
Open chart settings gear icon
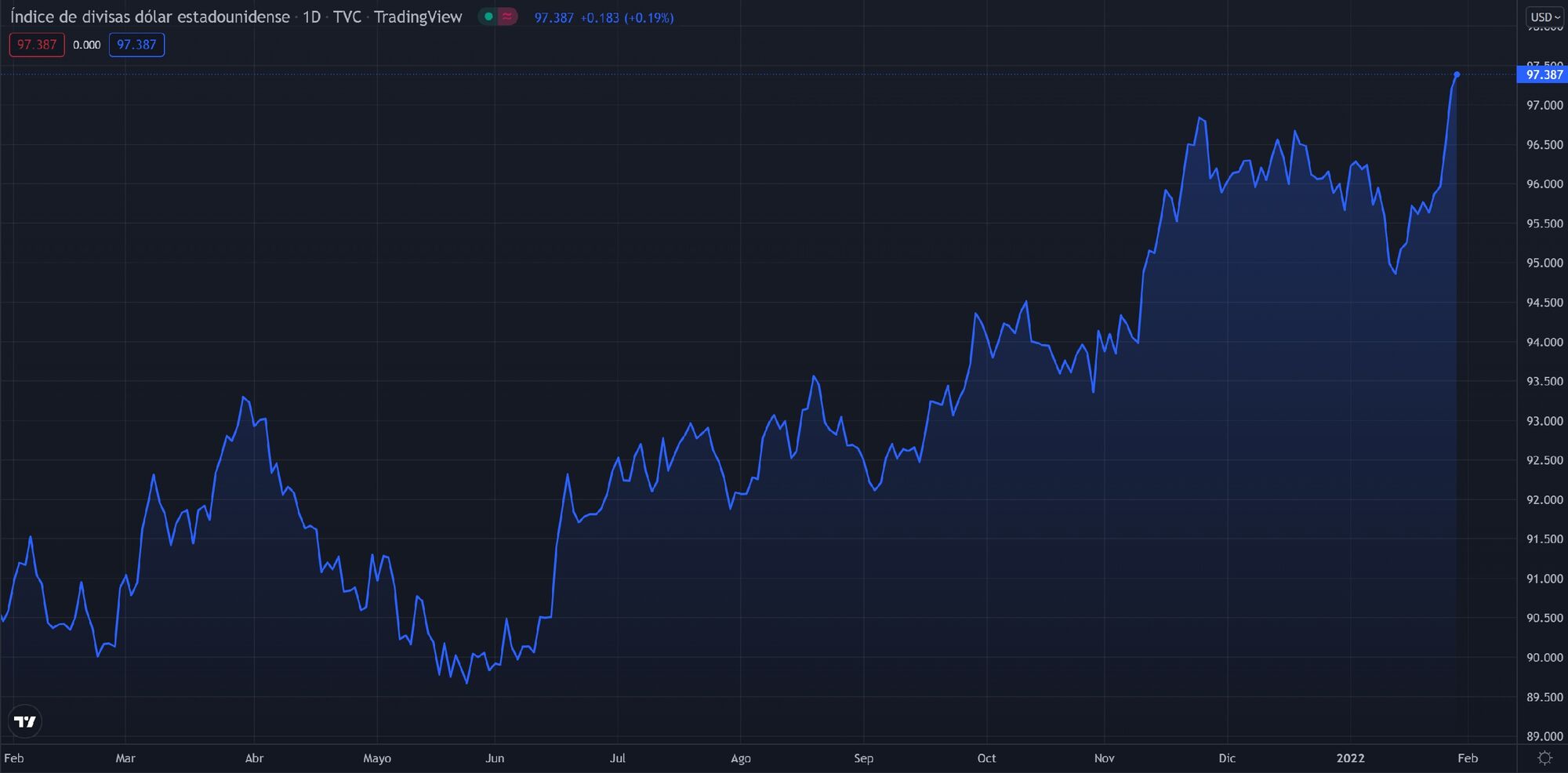coord(1544,758)
